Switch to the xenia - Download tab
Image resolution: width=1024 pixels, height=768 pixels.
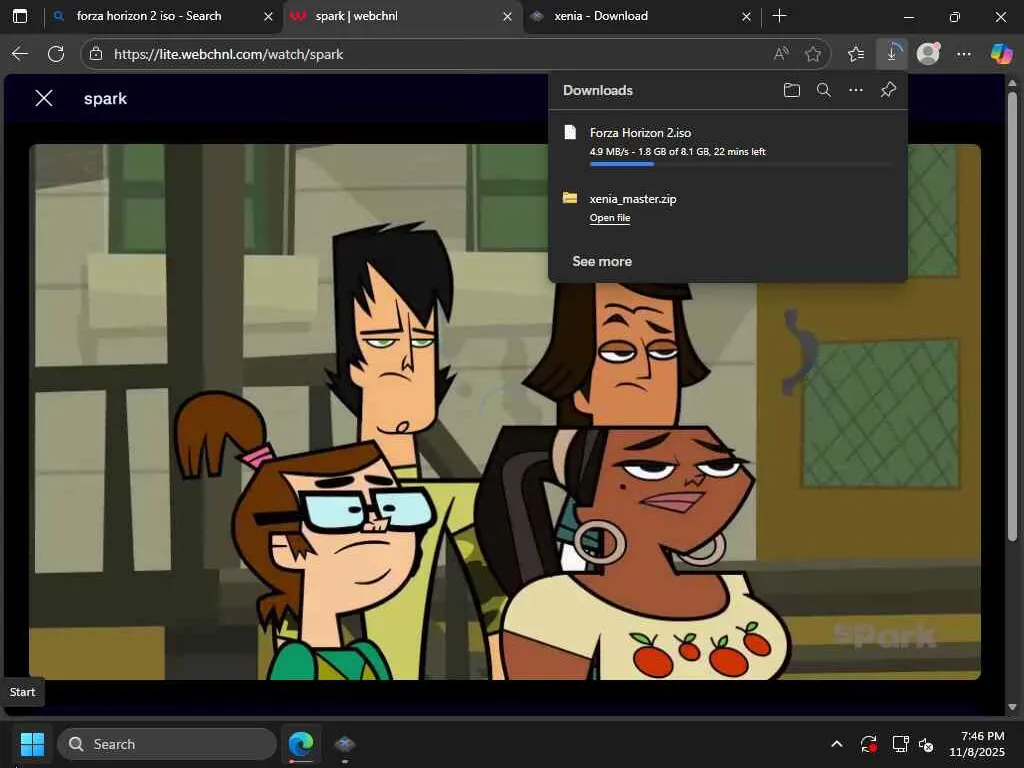pyautogui.click(x=600, y=16)
